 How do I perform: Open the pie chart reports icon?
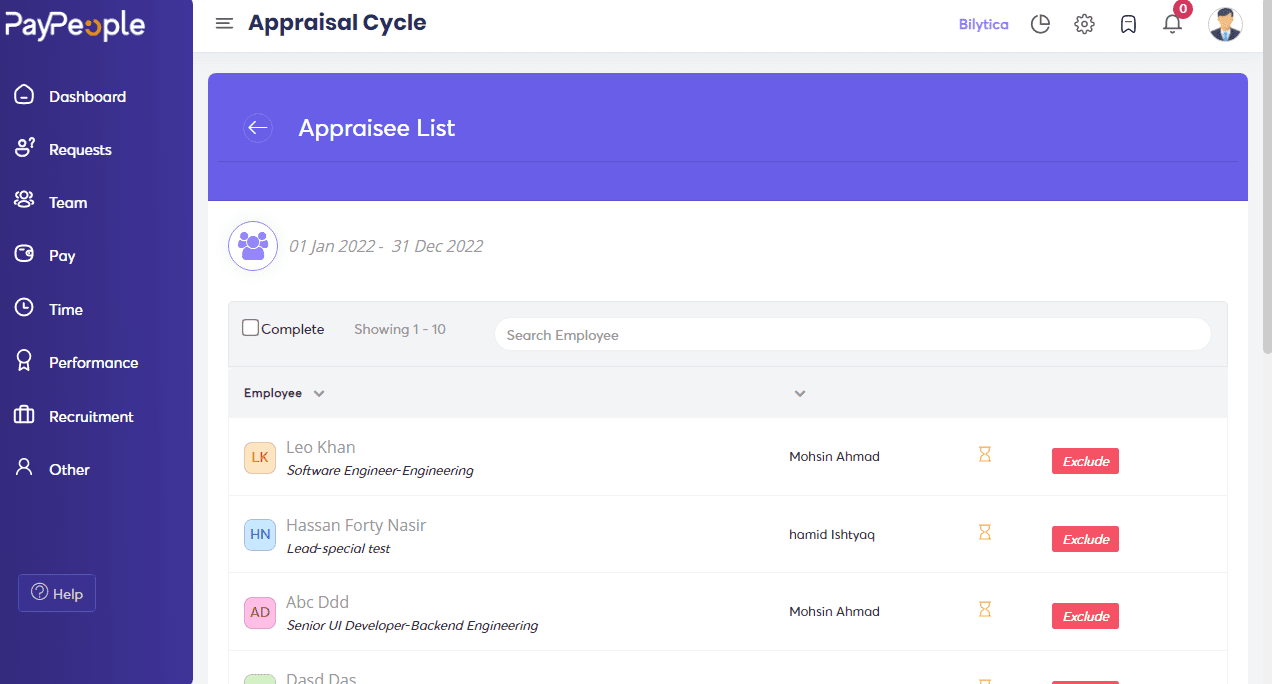[x=1040, y=24]
